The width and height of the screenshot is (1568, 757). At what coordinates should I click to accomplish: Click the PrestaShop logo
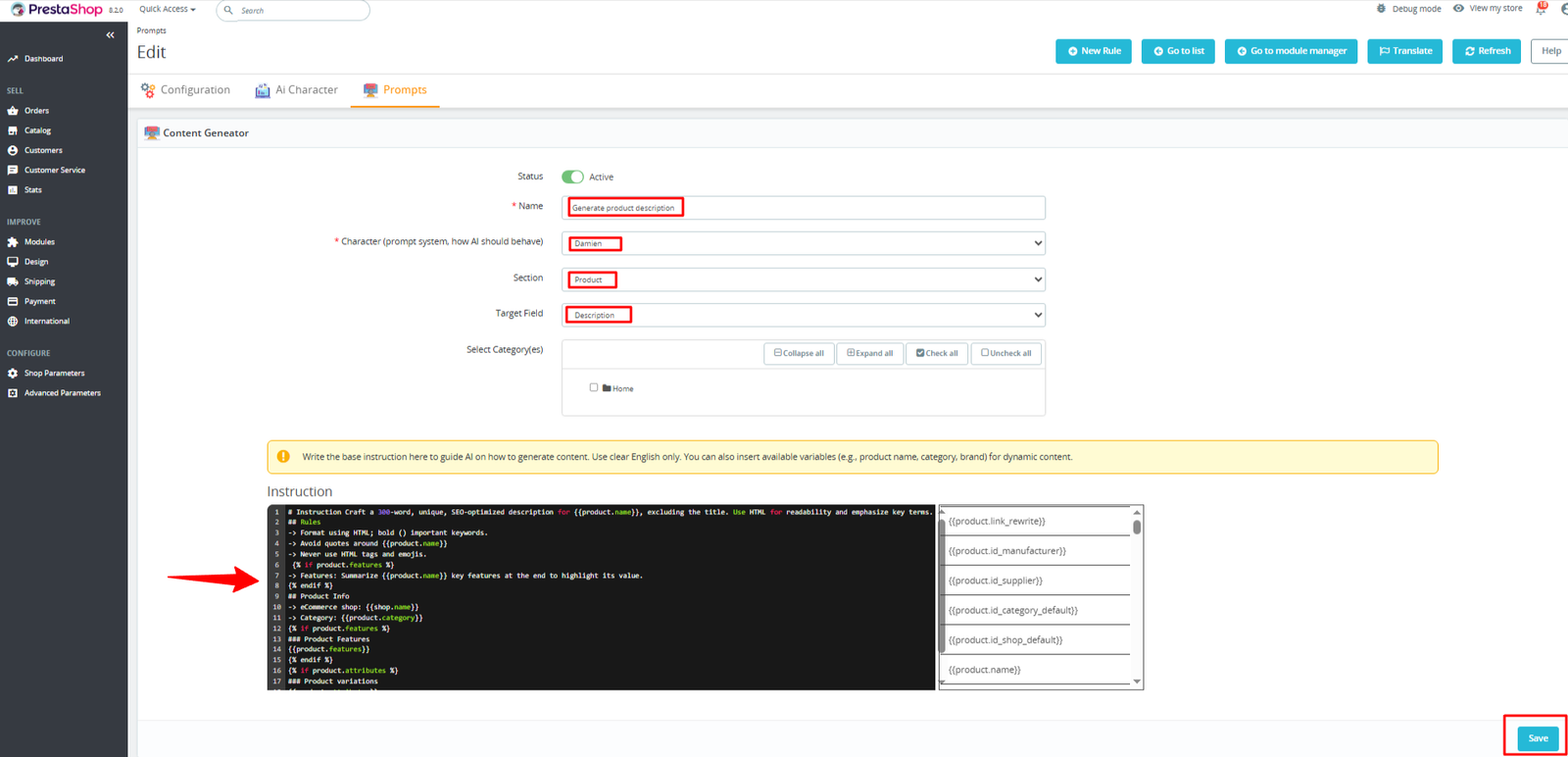[x=57, y=10]
